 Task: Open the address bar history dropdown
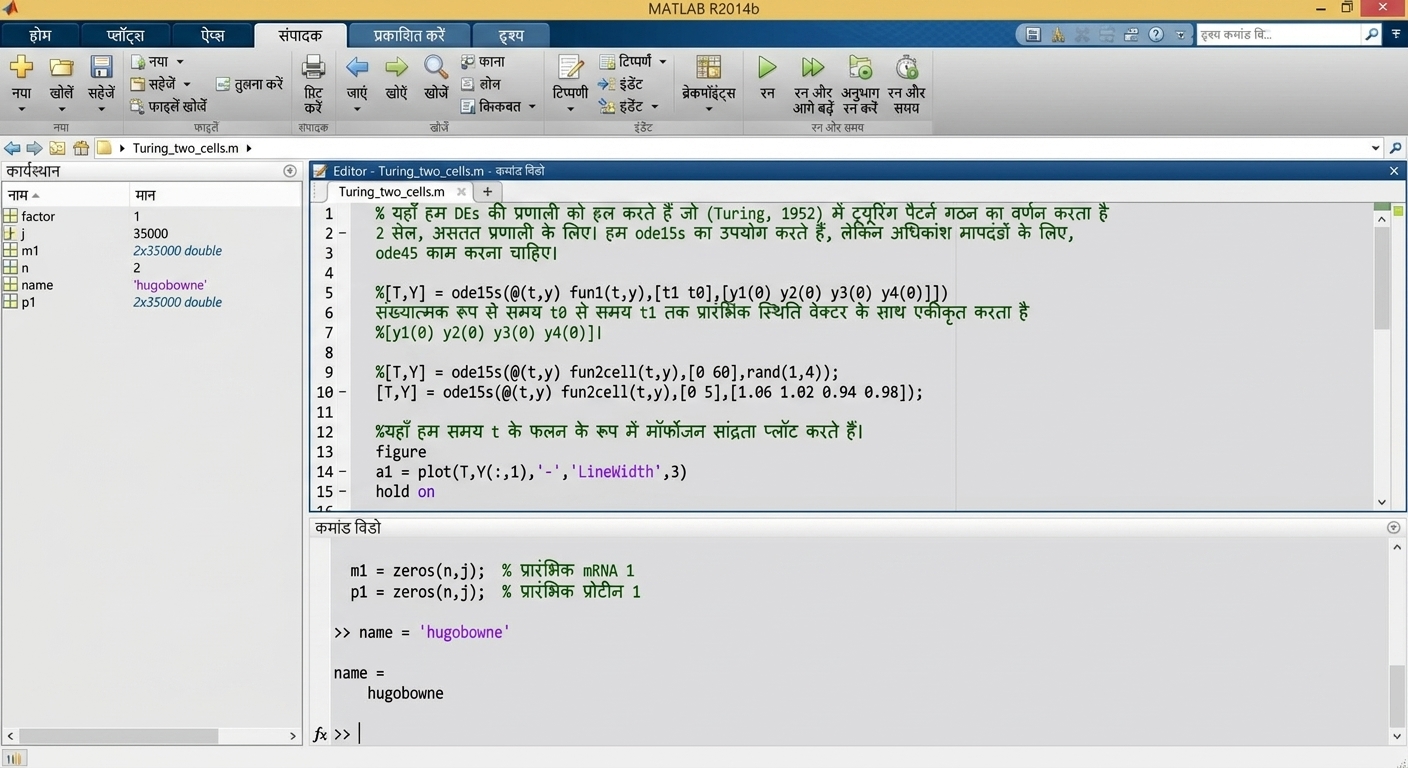1375,148
